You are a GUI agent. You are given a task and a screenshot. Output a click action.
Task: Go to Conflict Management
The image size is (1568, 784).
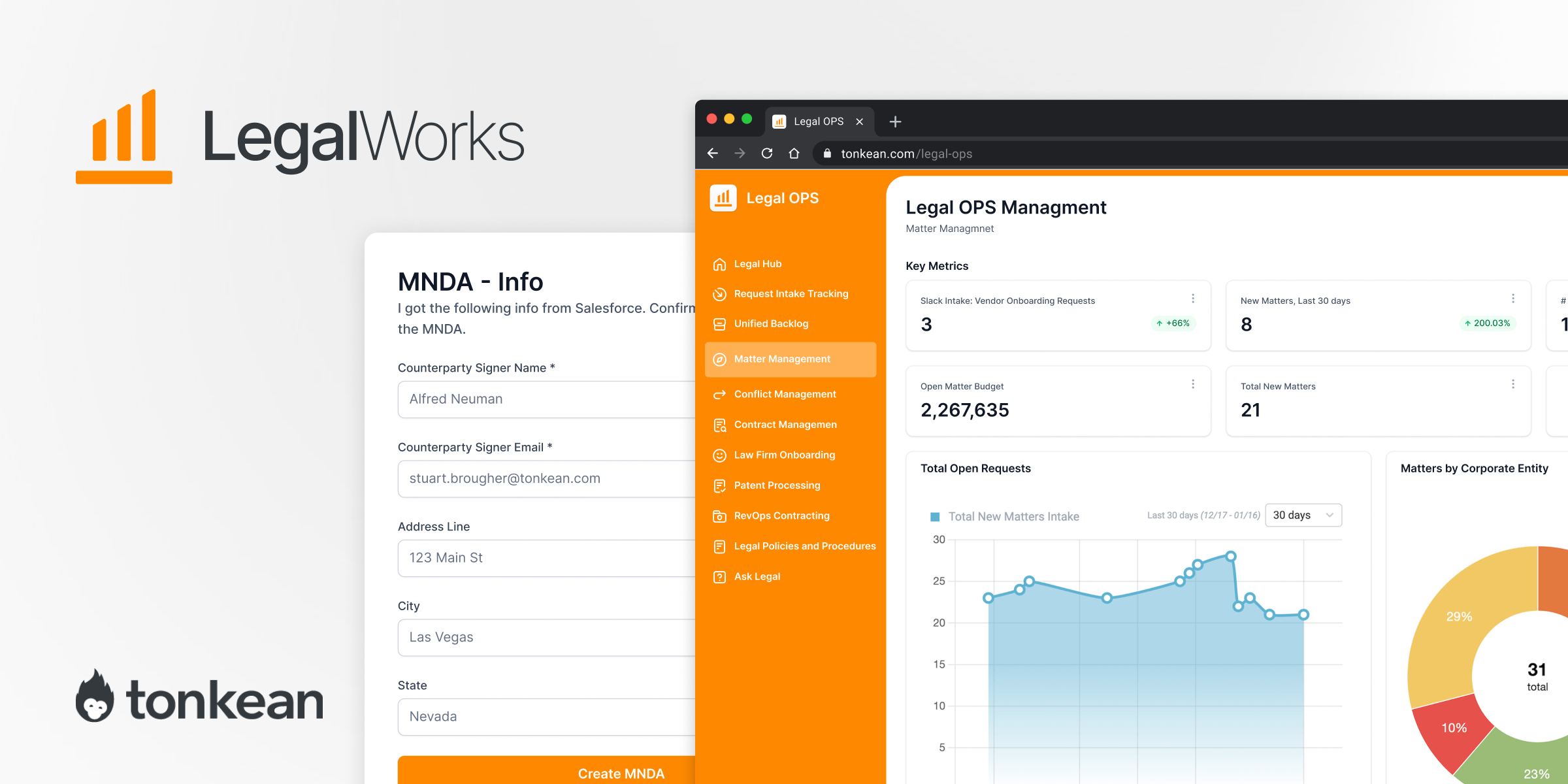pos(785,395)
